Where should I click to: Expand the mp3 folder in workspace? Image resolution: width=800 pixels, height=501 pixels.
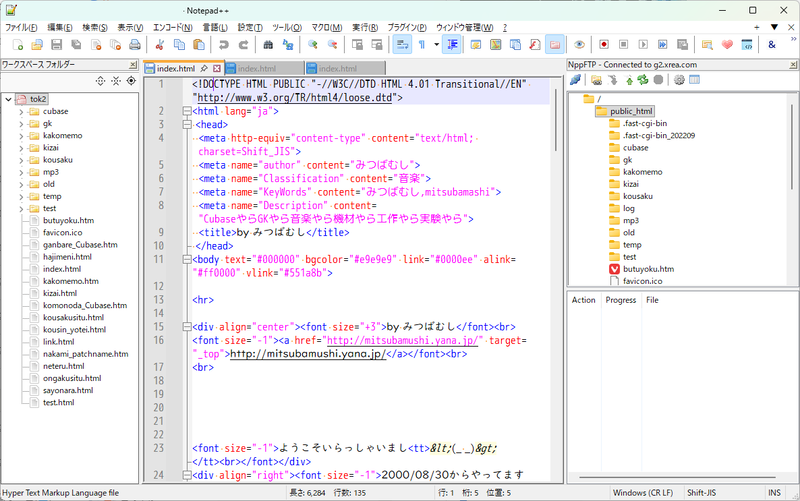click(x=21, y=172)
